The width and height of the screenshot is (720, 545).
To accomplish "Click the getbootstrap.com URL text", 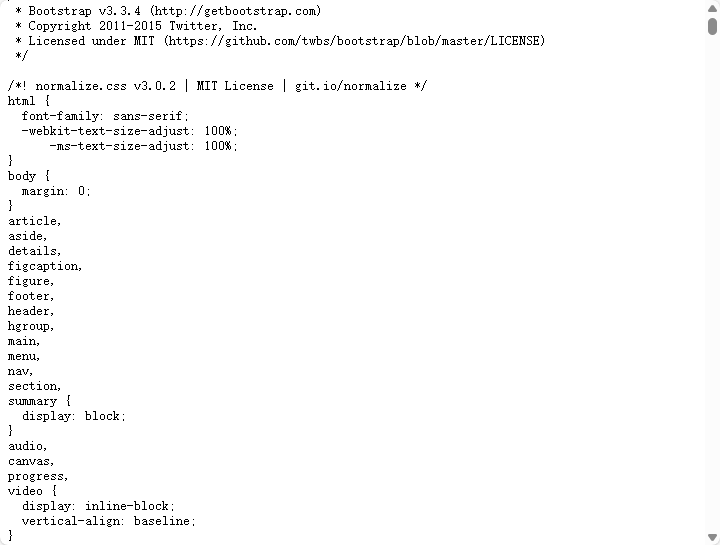I will click(235, 11).
